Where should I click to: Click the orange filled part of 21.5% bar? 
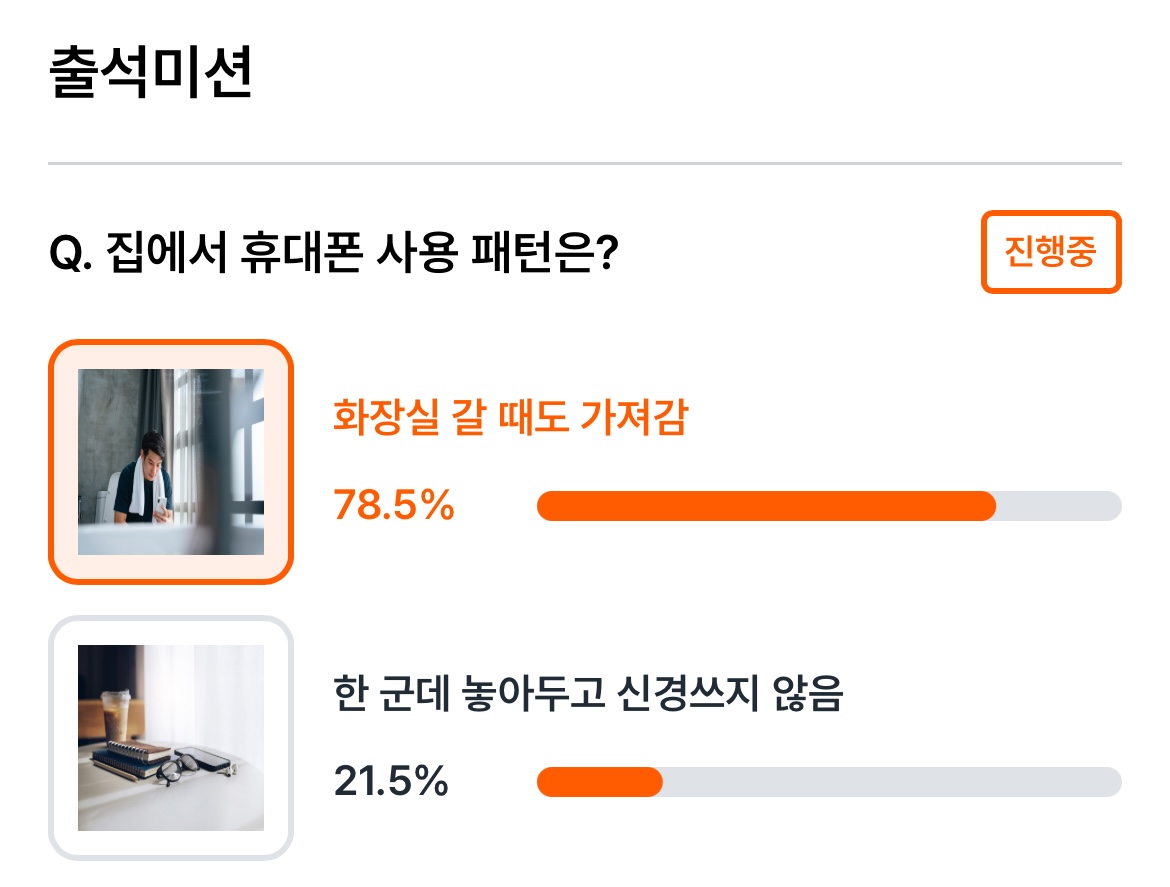tap(600, 782)
